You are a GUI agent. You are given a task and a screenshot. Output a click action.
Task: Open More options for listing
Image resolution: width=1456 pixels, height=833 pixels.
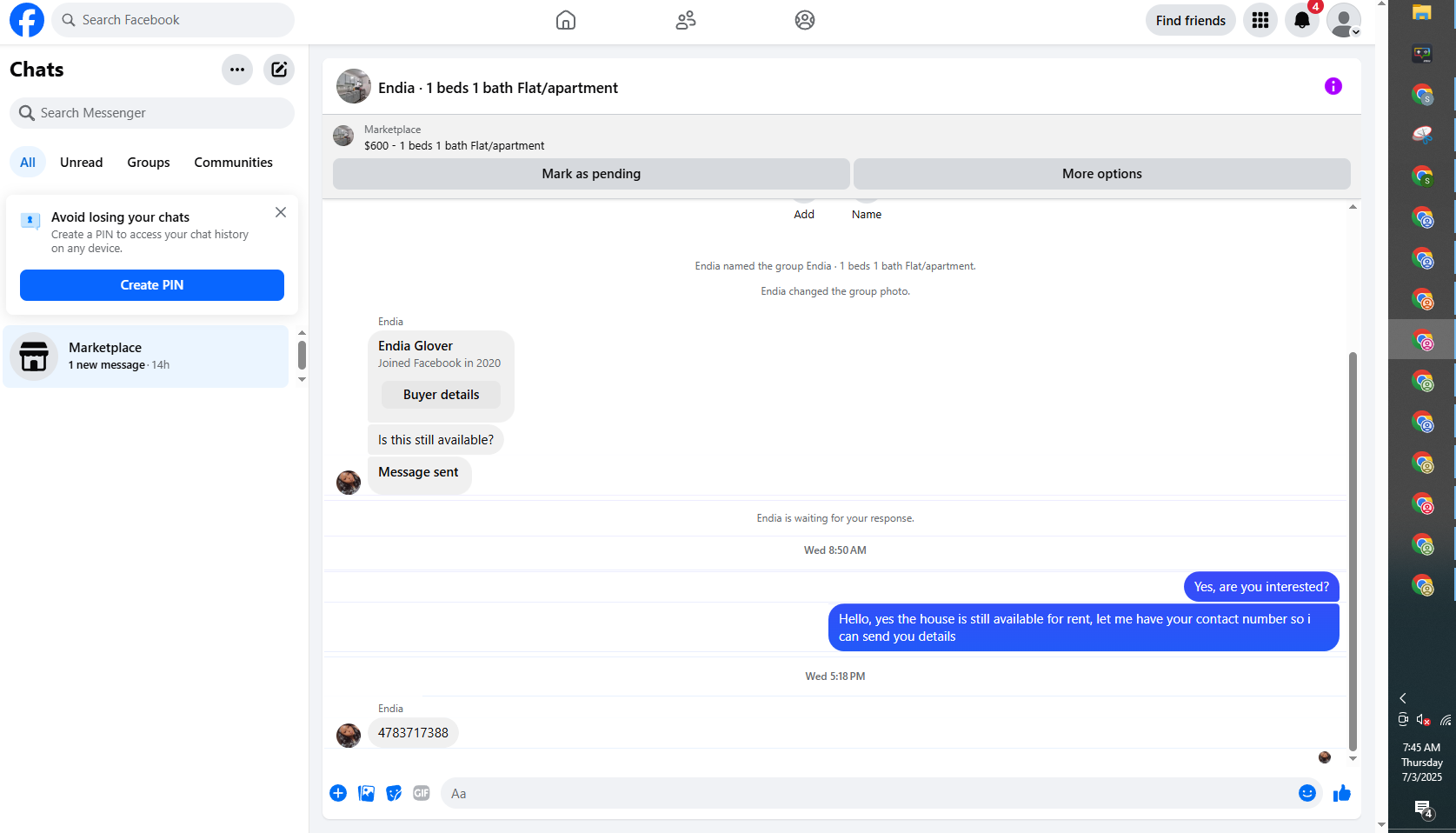click(1102, 174)
